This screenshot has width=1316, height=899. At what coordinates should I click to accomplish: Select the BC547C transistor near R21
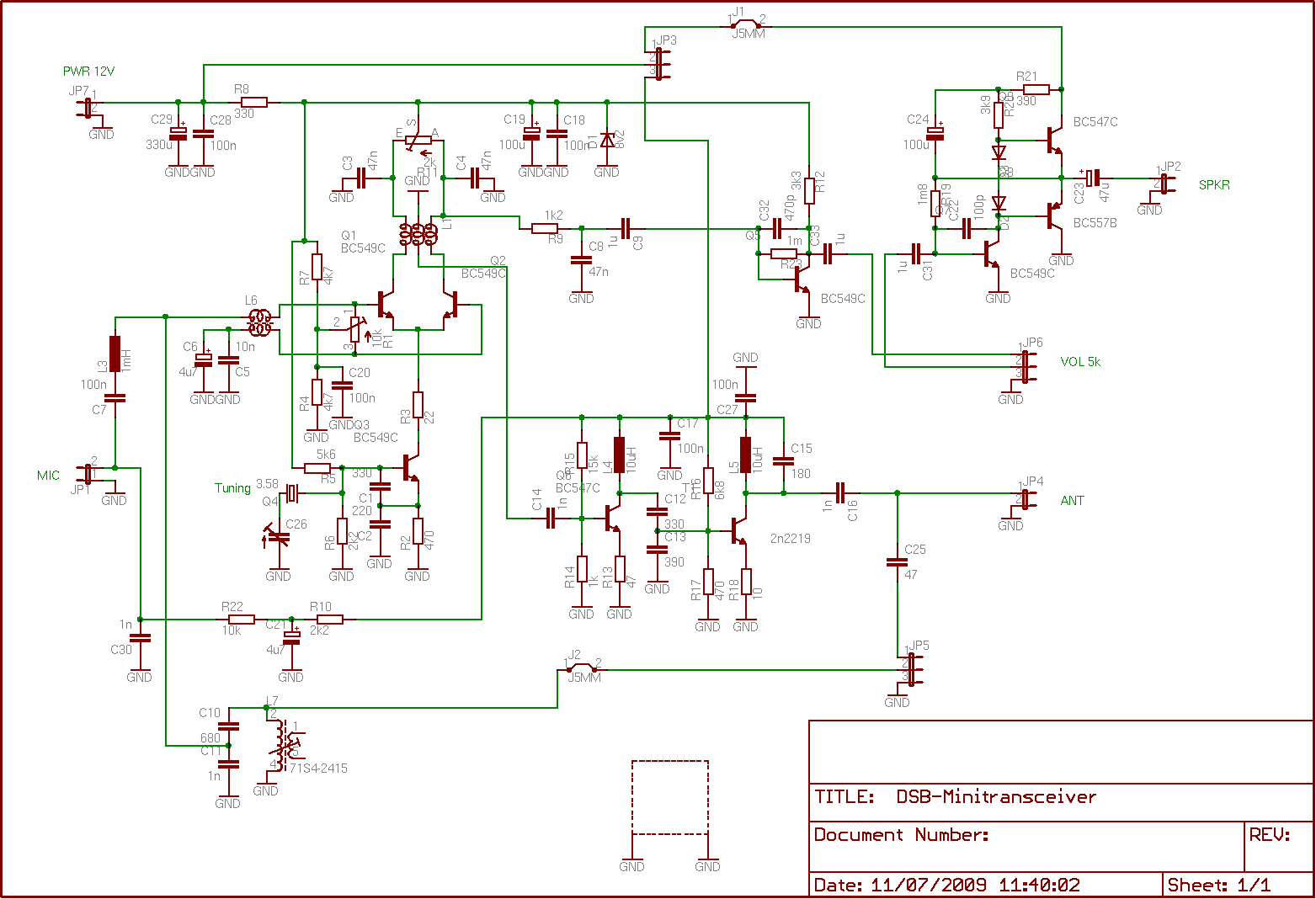pyautogui.click(x=1054, y=141)
